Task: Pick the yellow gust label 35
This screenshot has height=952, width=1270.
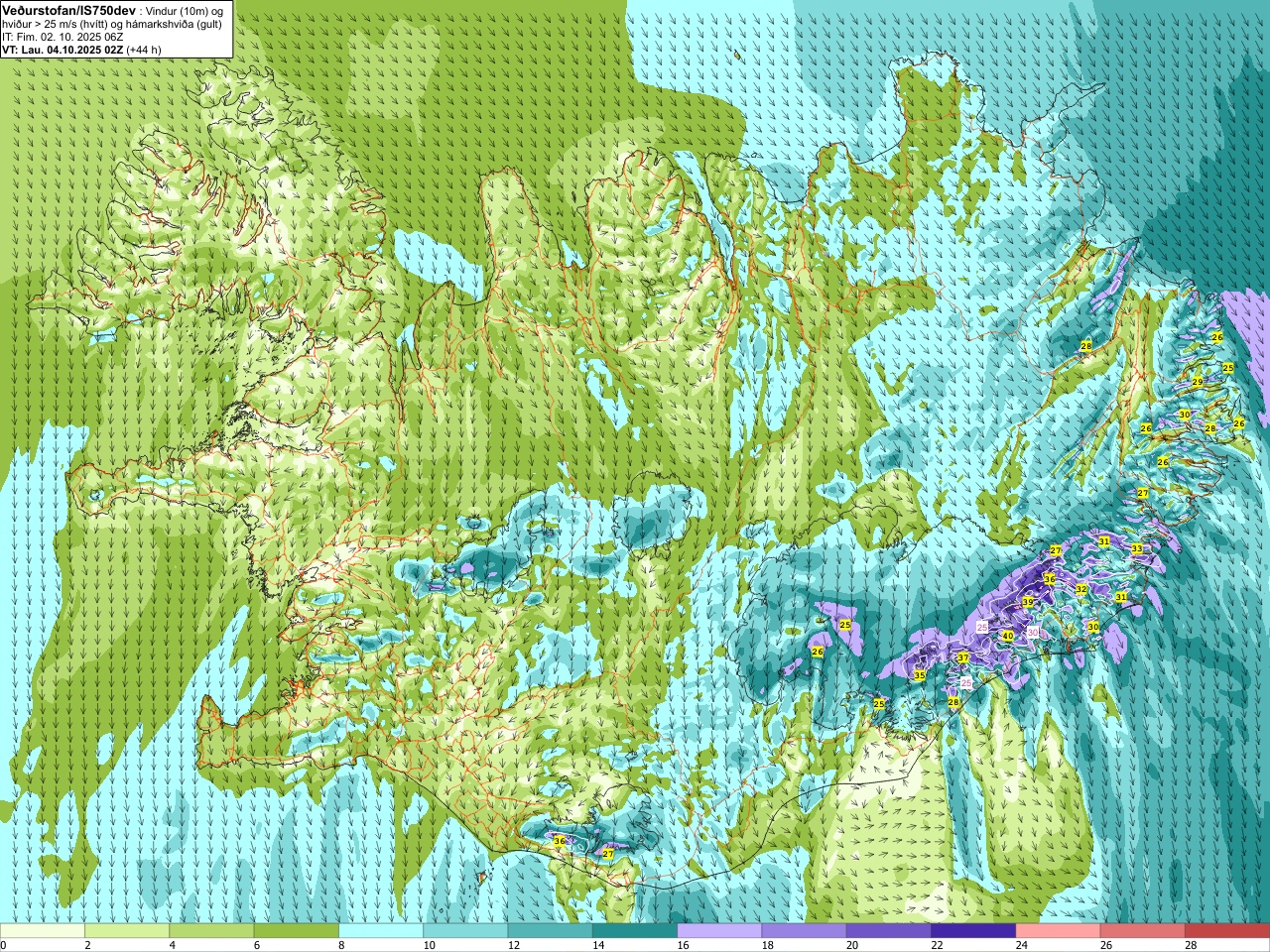Action: [919, 675]
